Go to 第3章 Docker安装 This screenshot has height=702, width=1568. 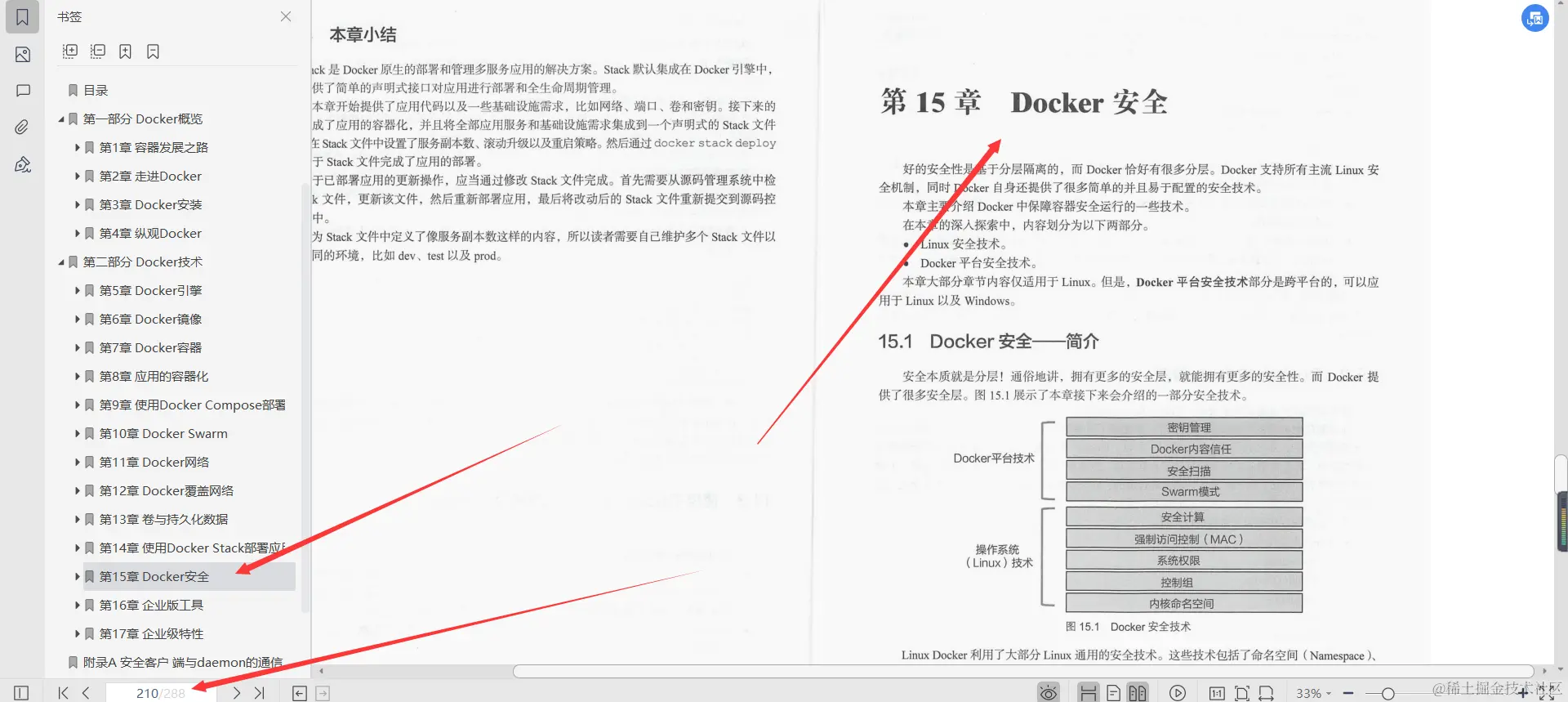[x=150, y=205]
